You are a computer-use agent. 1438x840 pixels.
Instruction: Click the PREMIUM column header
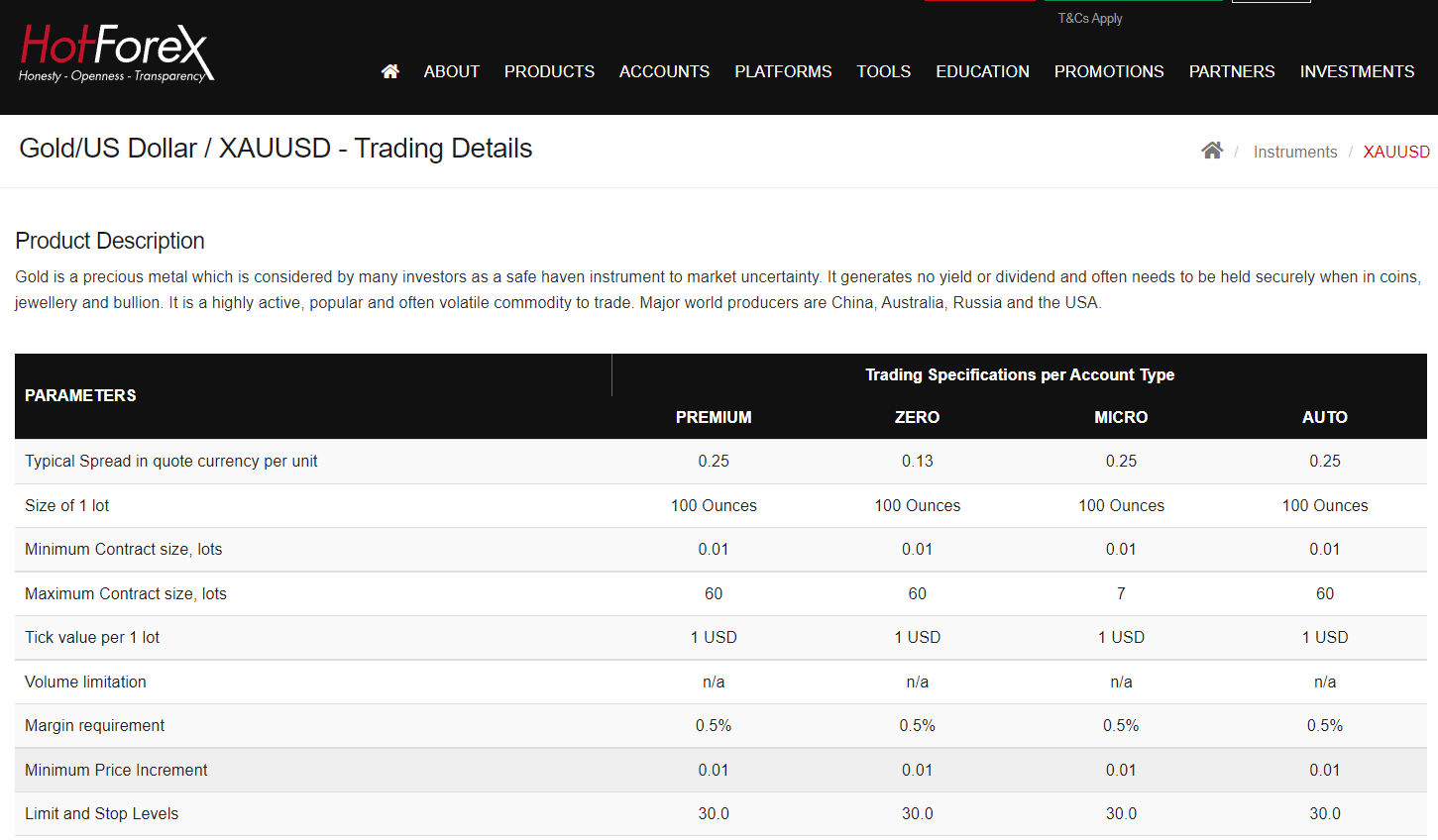point(714,417)
